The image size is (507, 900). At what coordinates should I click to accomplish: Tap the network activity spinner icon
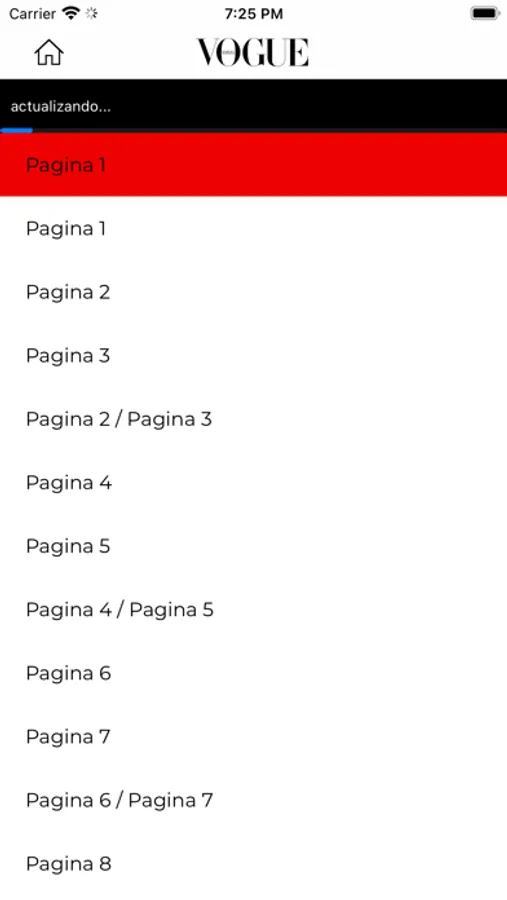pyautogui.click(x=91, y=14)
